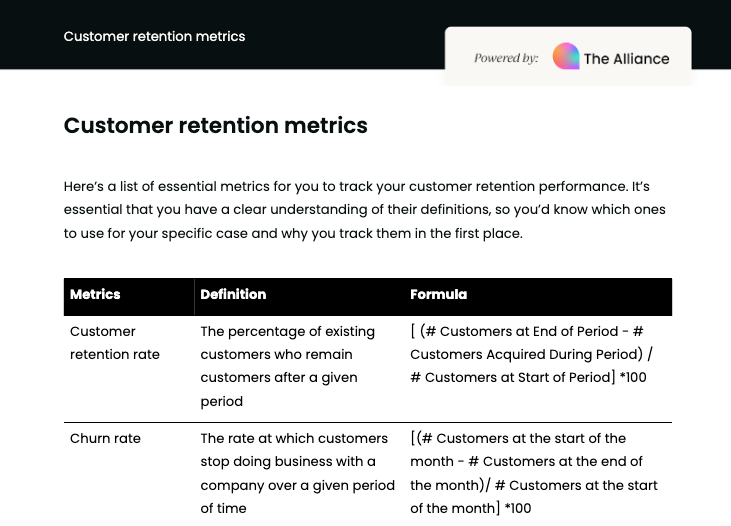731x526 pixels.
Task: Click the retention rate definition text
Action: pos(288,366)
